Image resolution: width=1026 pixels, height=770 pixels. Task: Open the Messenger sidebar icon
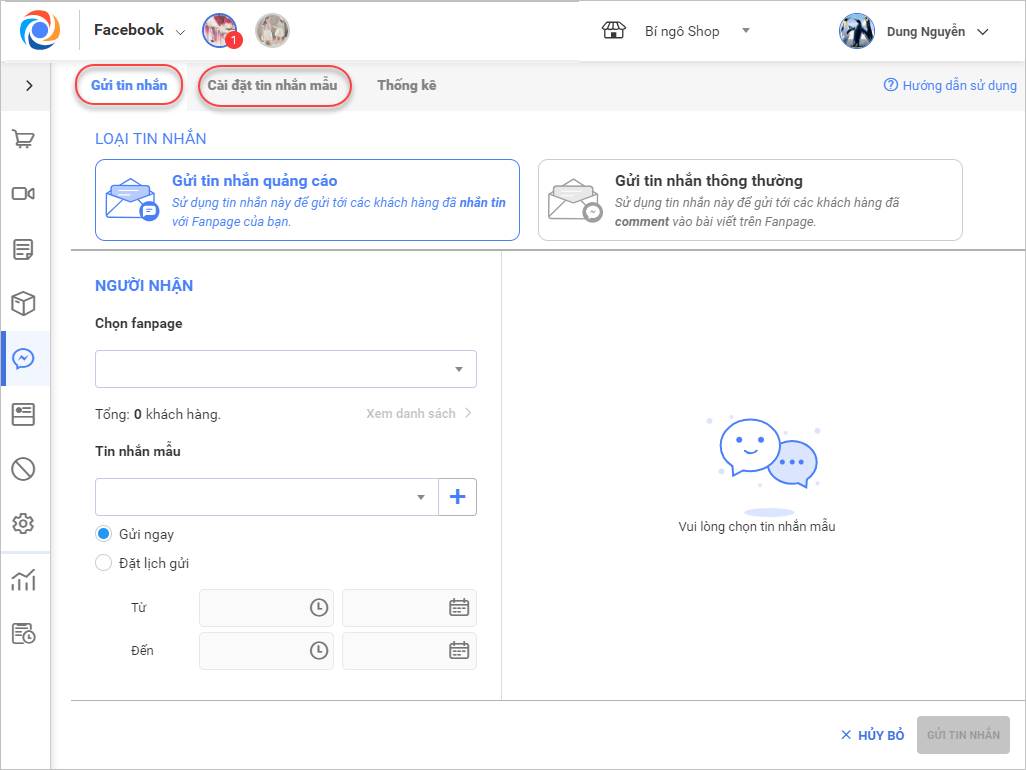point(24,359)
